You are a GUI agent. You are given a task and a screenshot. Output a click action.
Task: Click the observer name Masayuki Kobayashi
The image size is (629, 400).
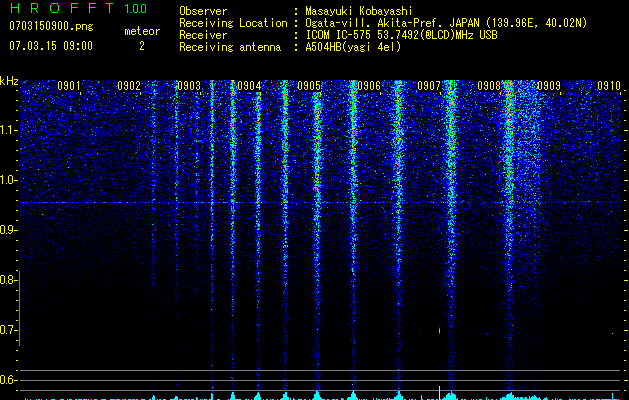tap(359, 11)
